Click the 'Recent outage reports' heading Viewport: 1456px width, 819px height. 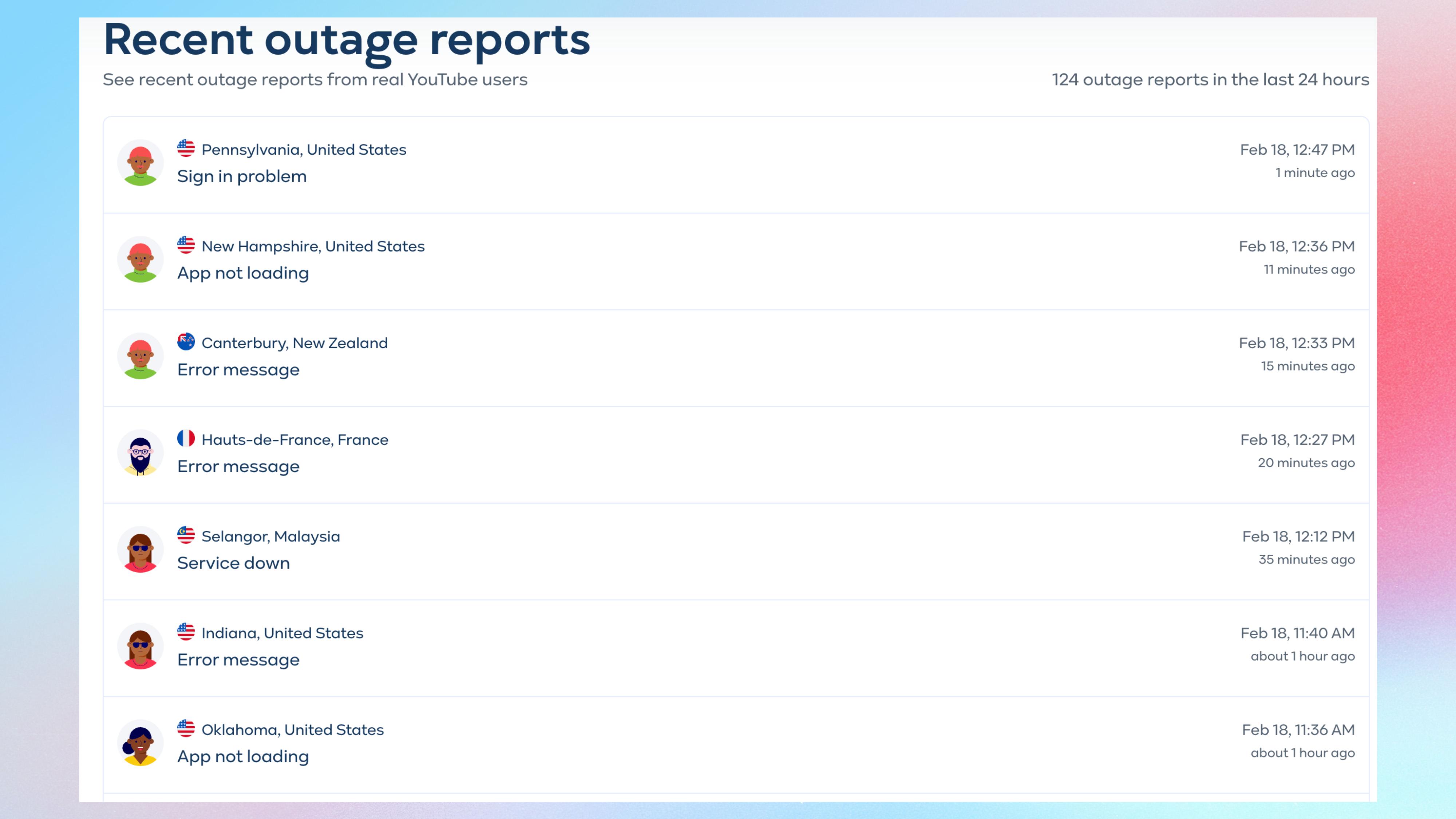coord(347,41)
